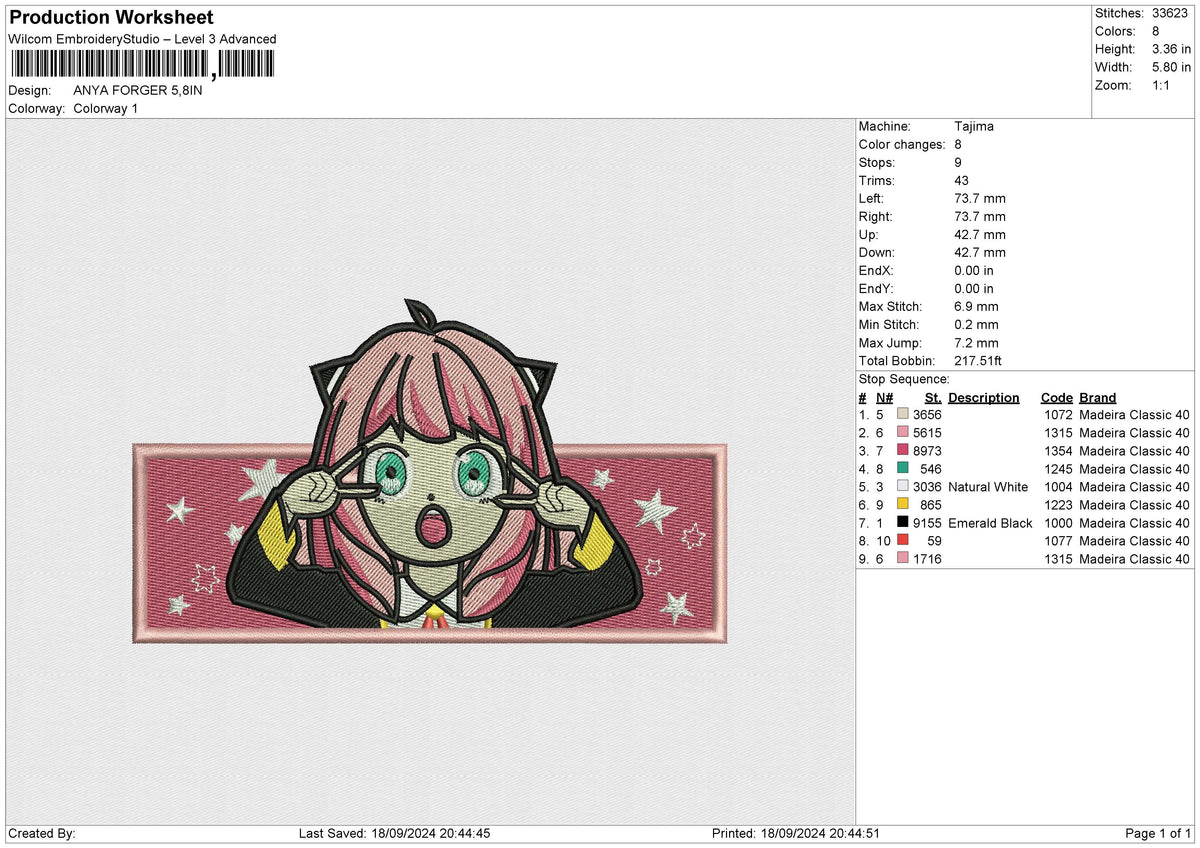
Task: Click the Created By label in footer
Action: point(41,833)
